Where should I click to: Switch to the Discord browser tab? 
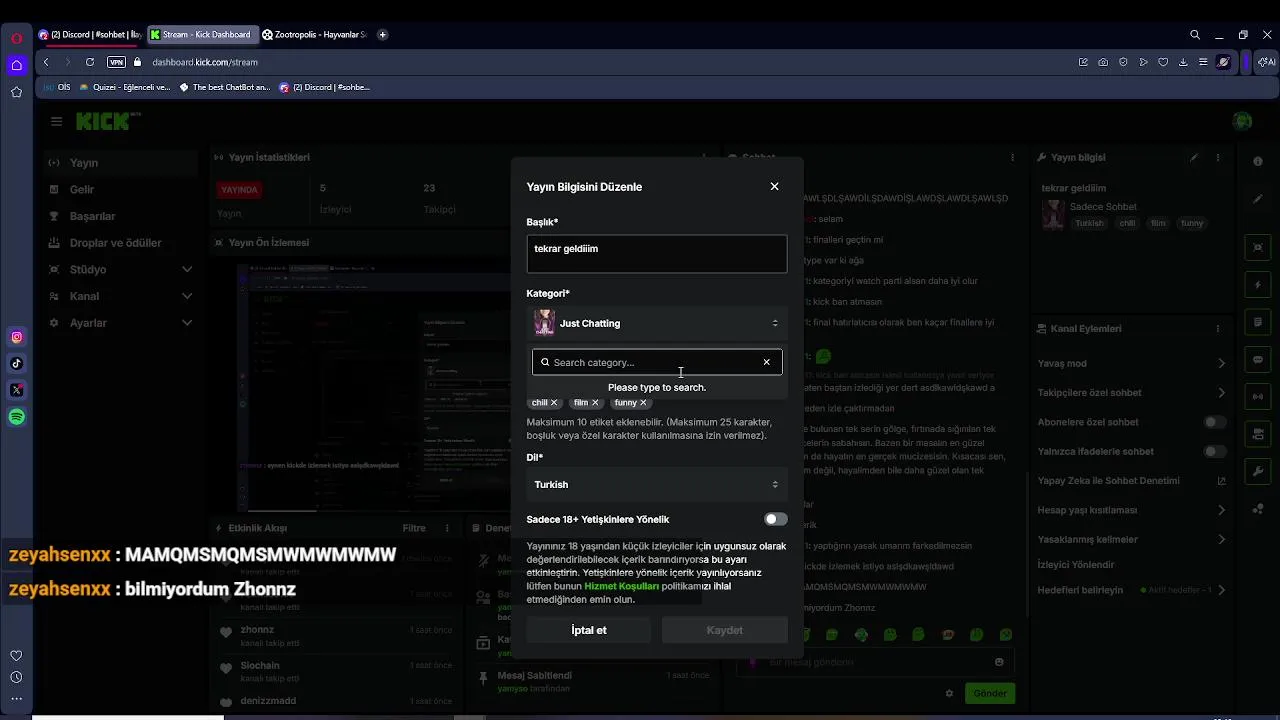90,34
